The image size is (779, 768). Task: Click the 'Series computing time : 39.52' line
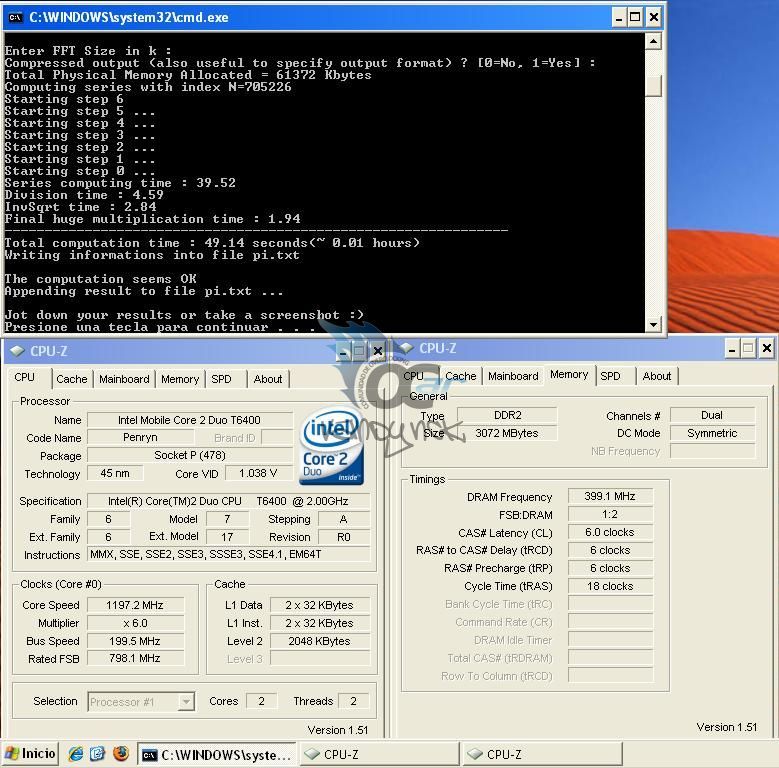point(120,183)
